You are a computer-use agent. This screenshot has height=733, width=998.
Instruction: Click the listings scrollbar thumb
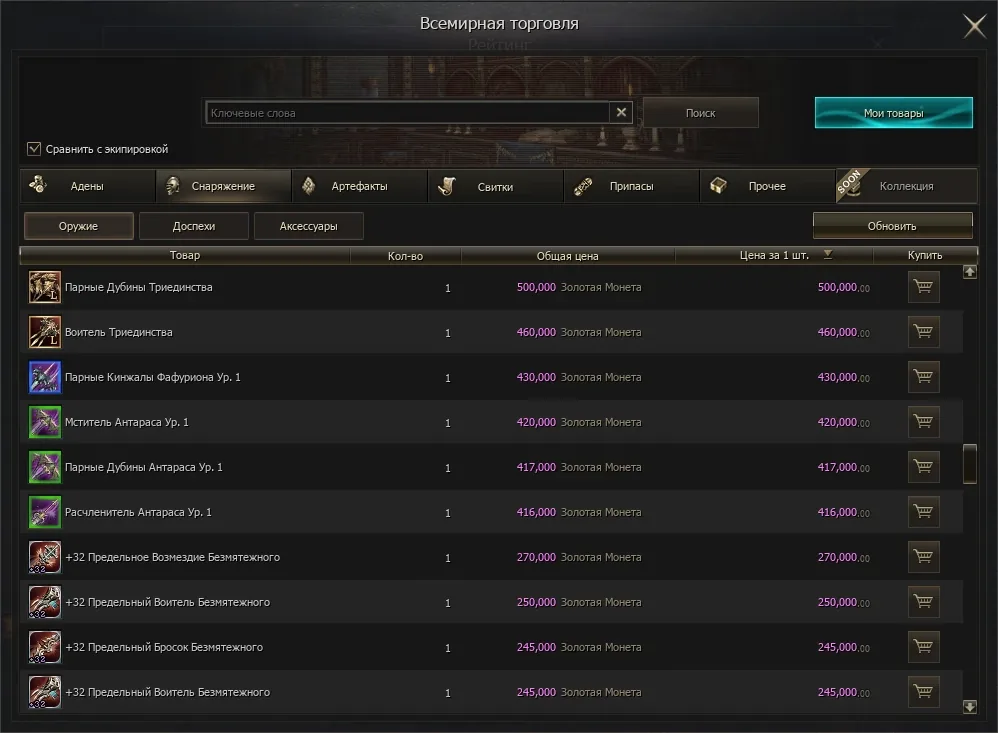(x=969, y=464)
